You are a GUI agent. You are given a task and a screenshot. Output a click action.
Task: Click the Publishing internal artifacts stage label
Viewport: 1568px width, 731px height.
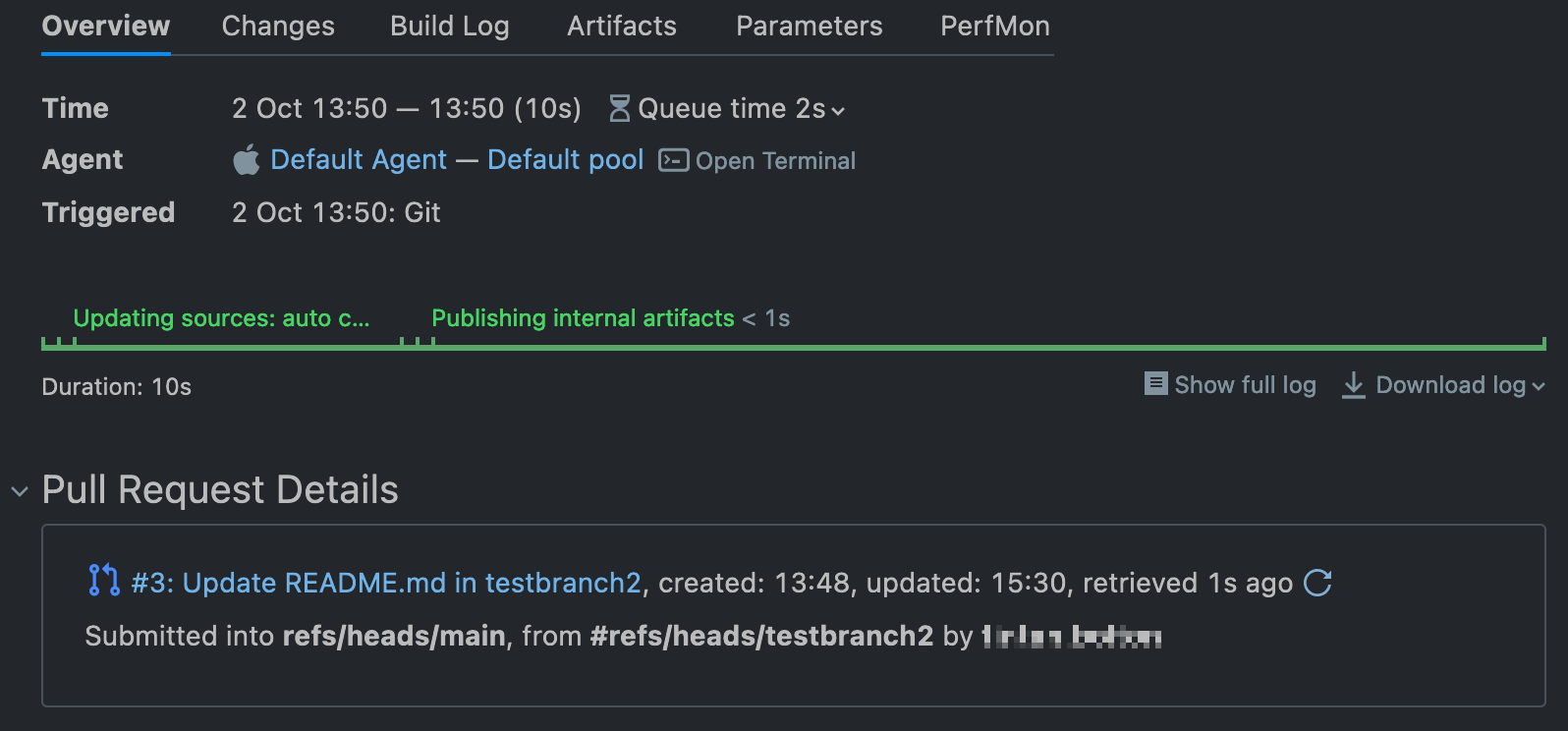coord(582,317)
